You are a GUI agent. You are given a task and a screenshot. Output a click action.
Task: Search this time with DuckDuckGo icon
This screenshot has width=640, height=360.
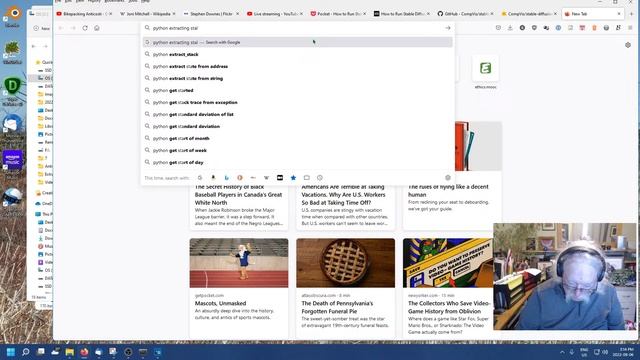(x=240, y=178)
